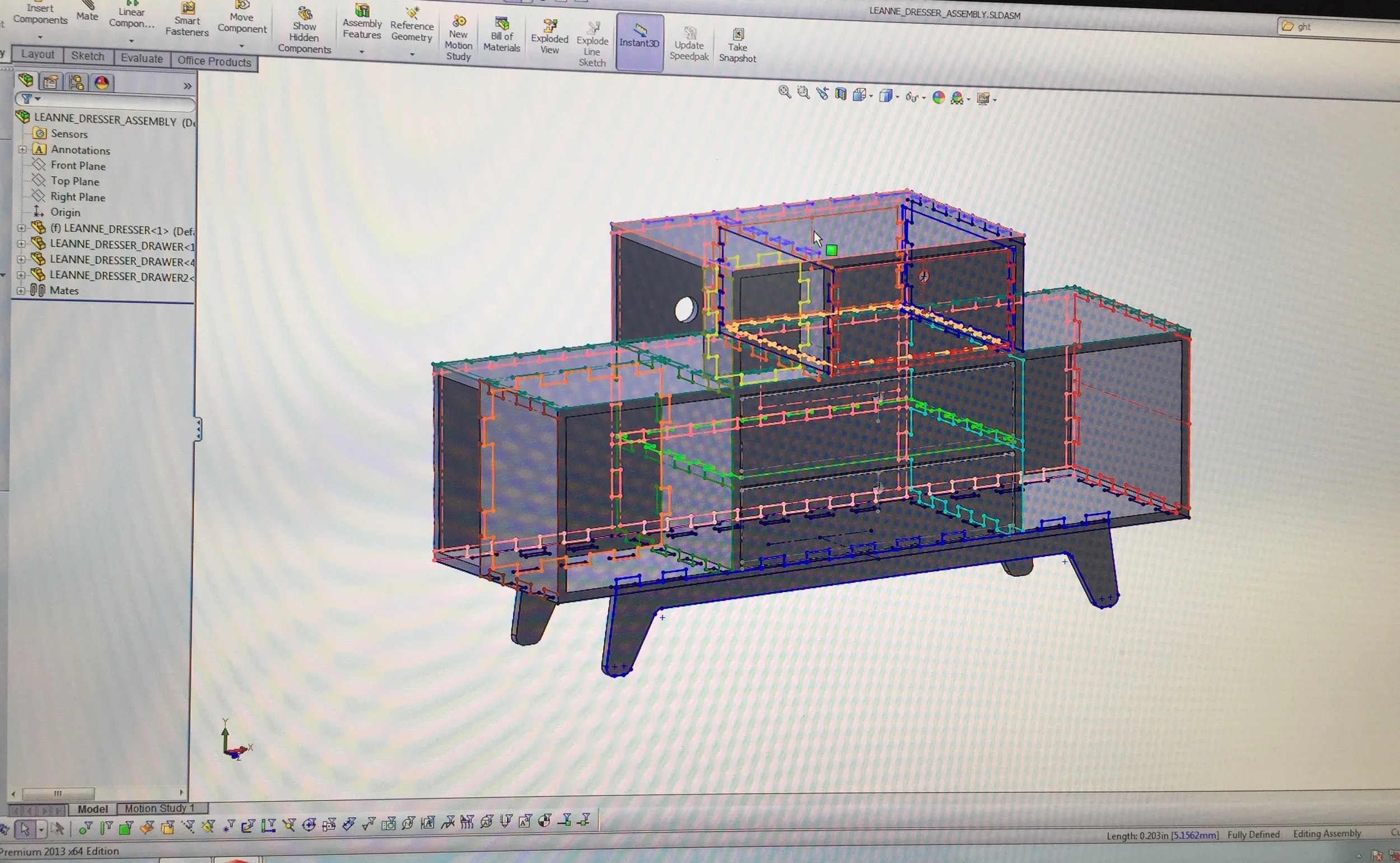
Task: Click the View Settings monitor icon
Action: (983, 99)
